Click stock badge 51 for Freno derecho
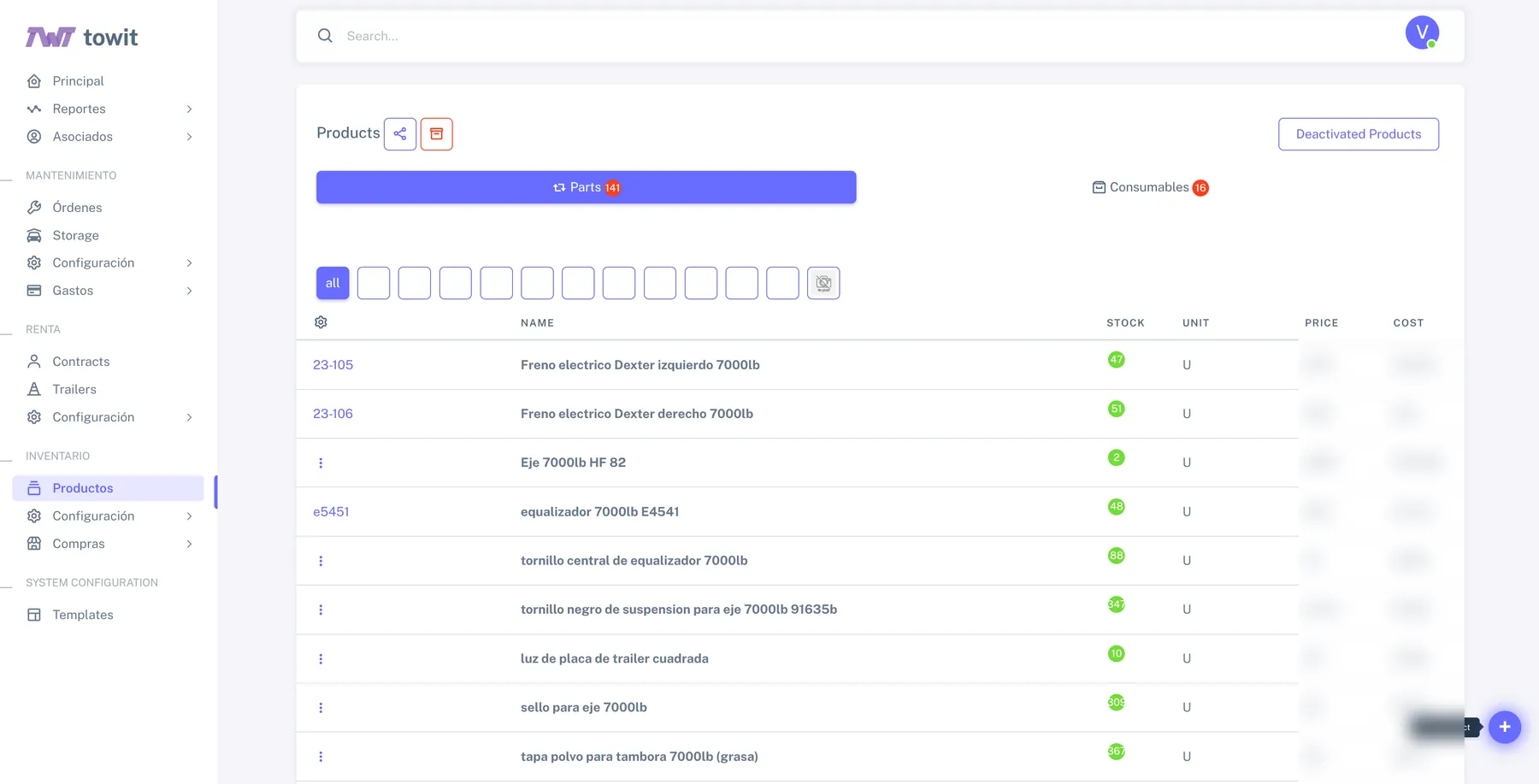This screenshot has height=784, width=1539. 1116,409
